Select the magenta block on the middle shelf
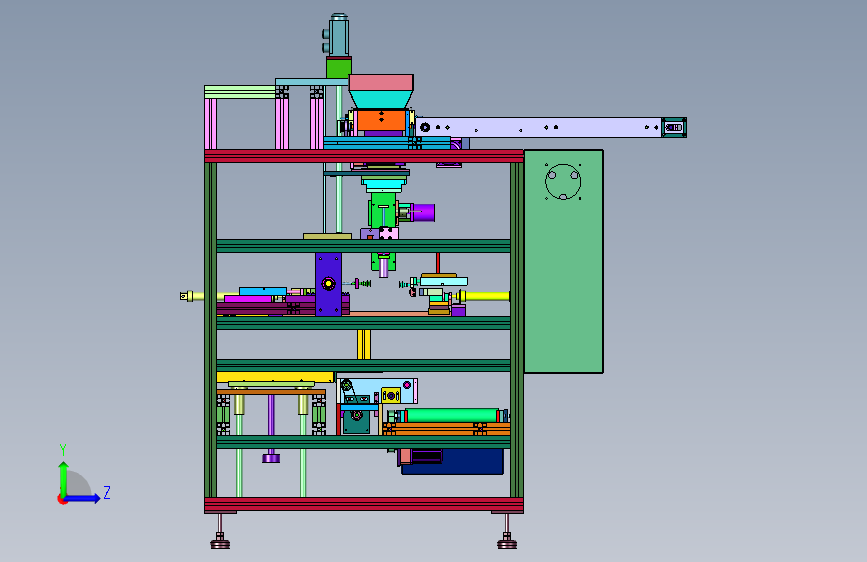The image size is (867, 562). click(x=248, y=299)
